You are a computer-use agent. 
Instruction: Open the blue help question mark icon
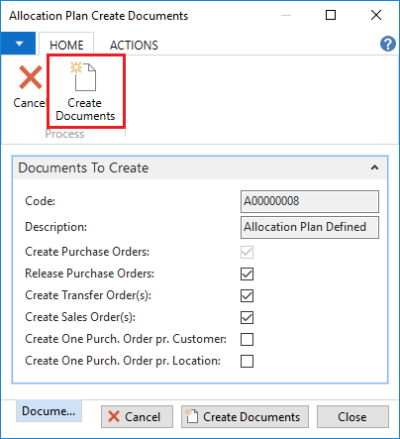click(388, 44)
